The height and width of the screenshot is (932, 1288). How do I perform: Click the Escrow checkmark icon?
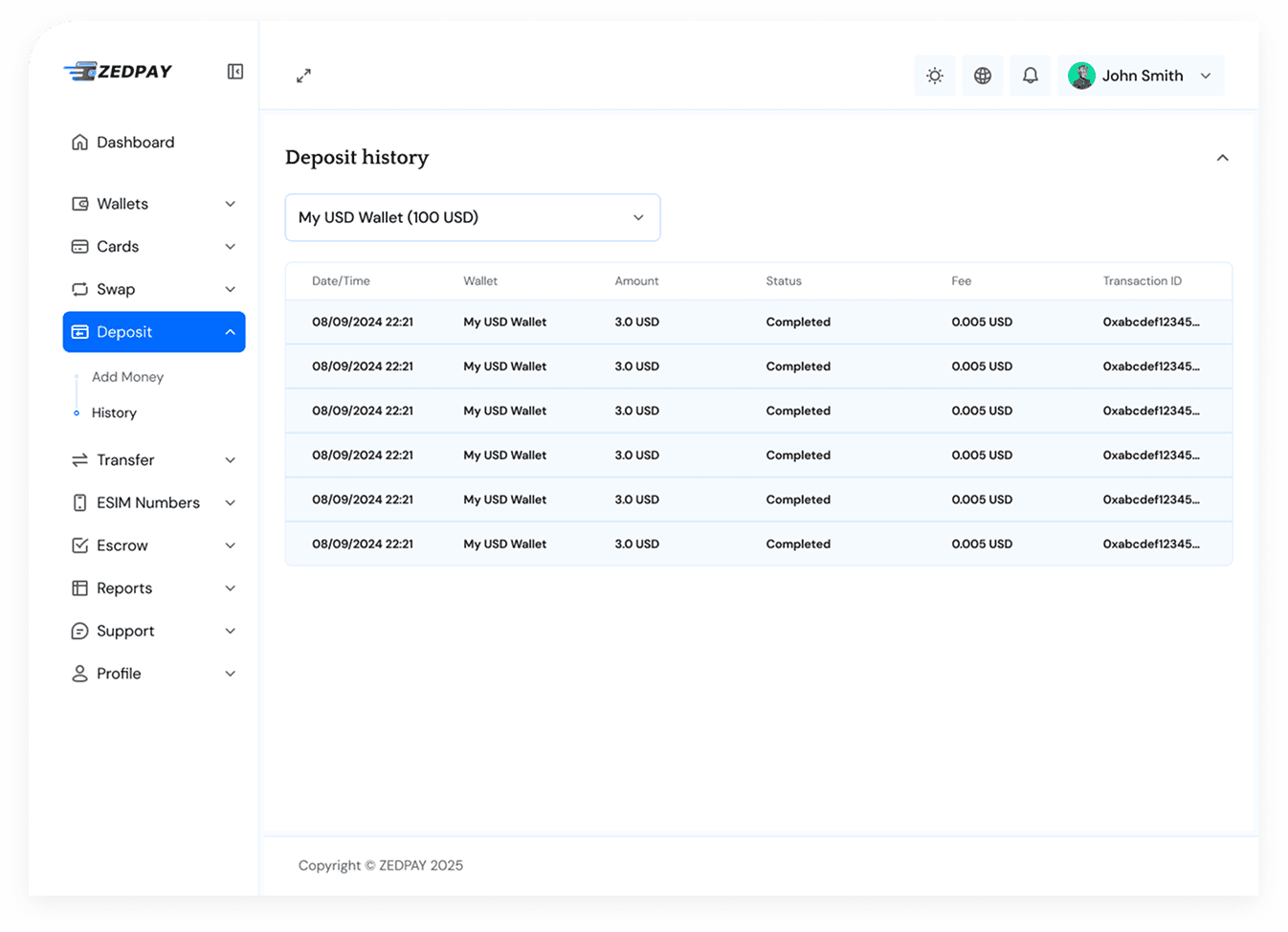(x=80, y=545)
